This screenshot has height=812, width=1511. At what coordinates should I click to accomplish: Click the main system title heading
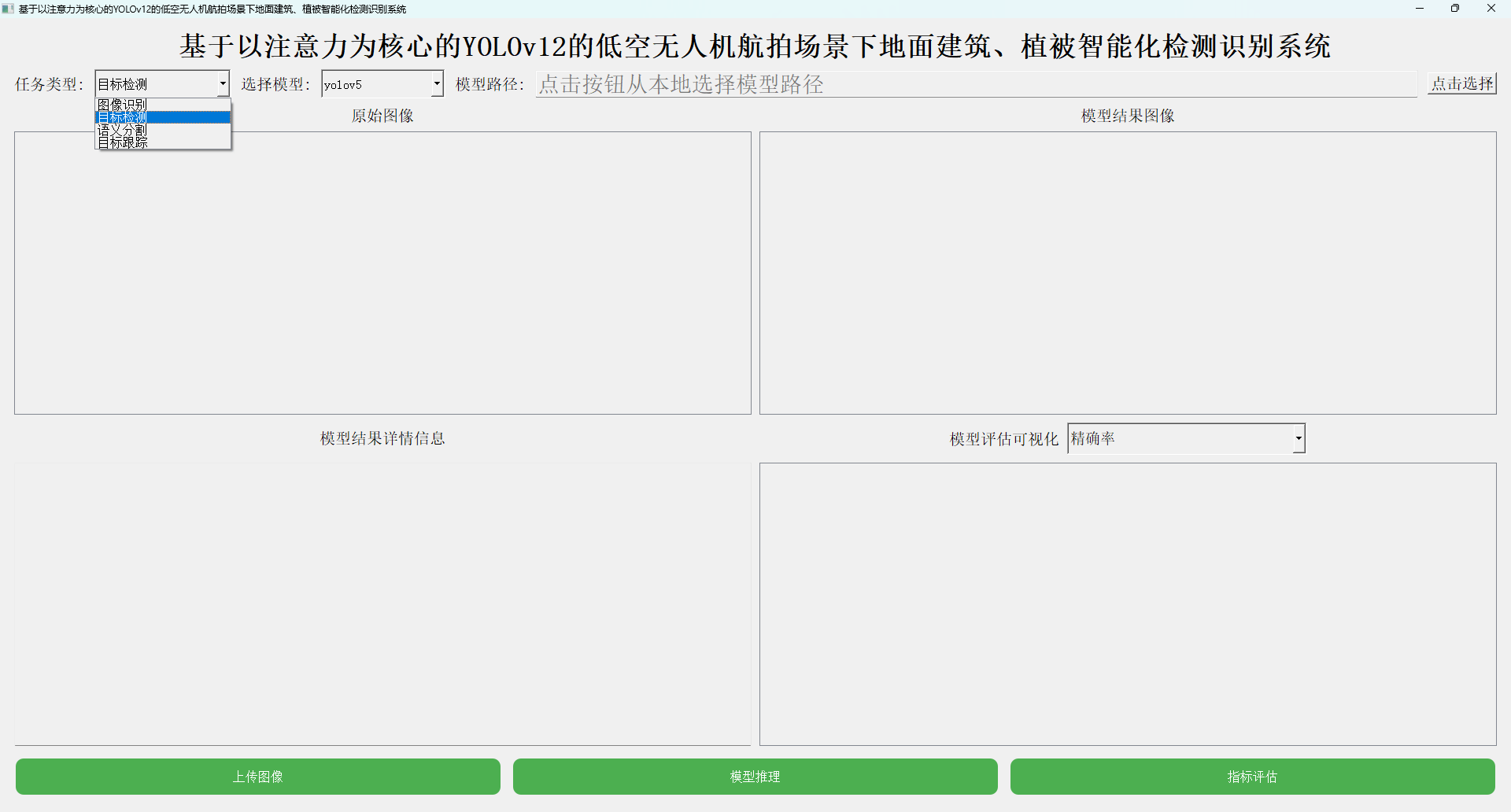pyautogui.click(x=755, y=46)
